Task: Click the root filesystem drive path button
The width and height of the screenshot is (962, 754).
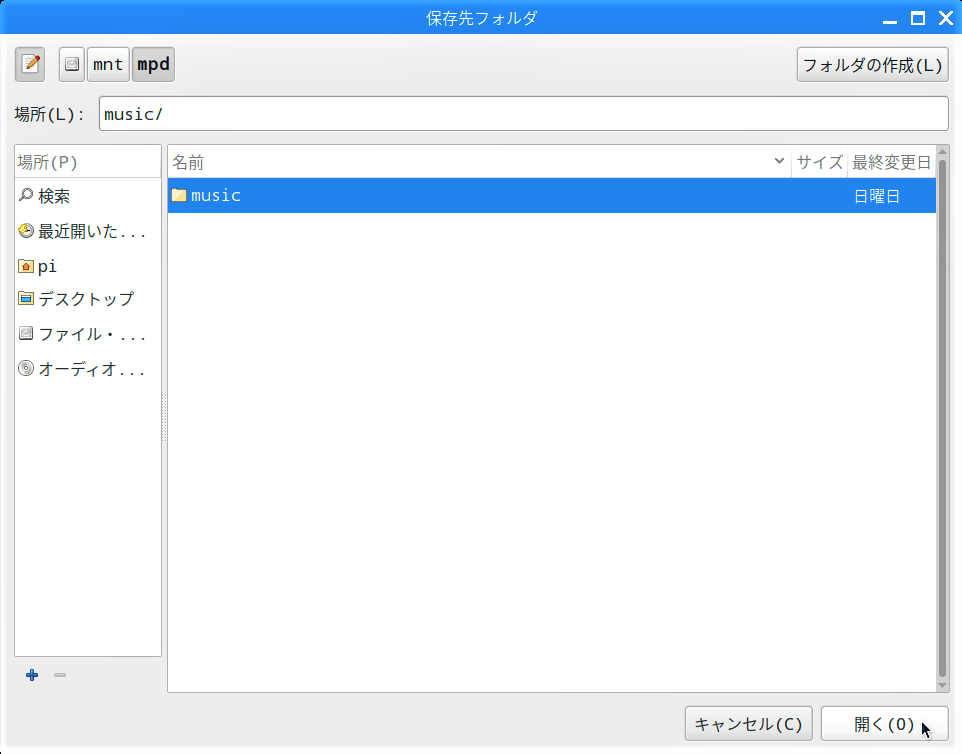Action: click(72, 64)
